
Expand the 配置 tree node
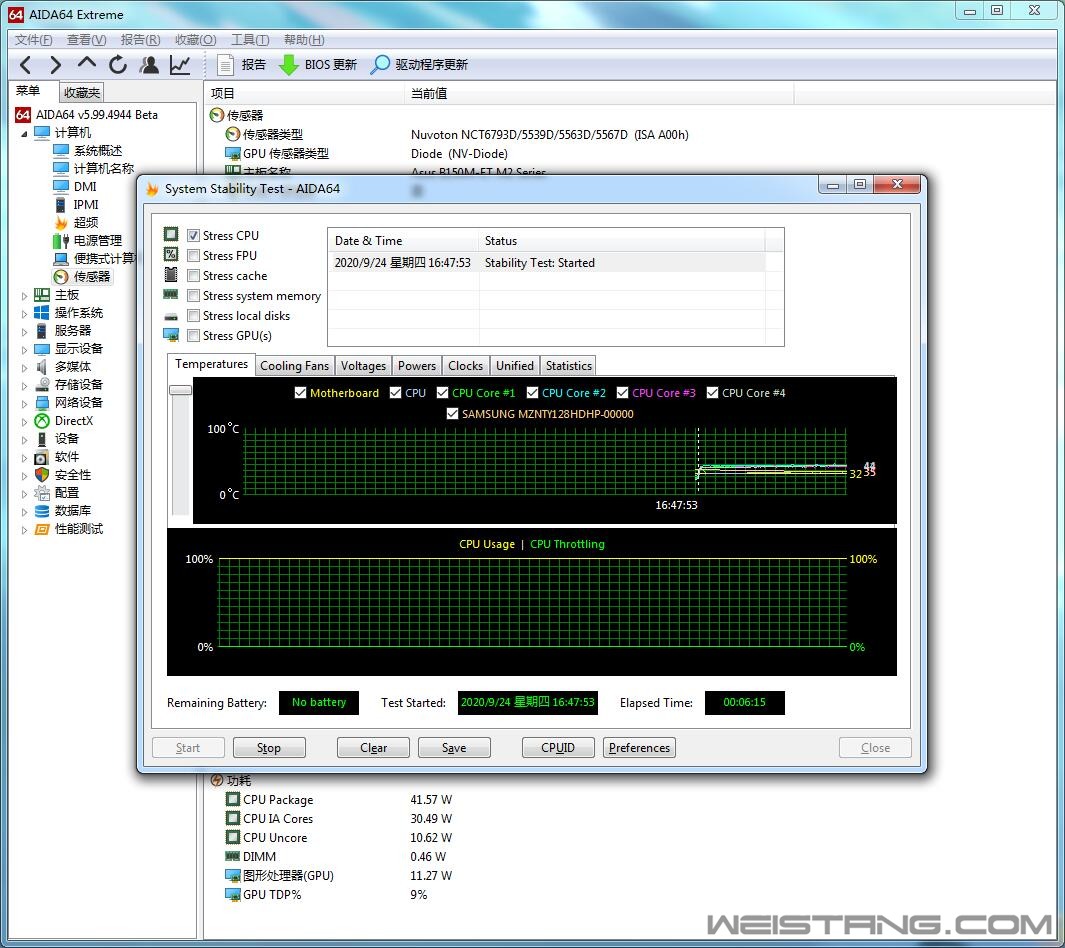click(x=24, y=494)
